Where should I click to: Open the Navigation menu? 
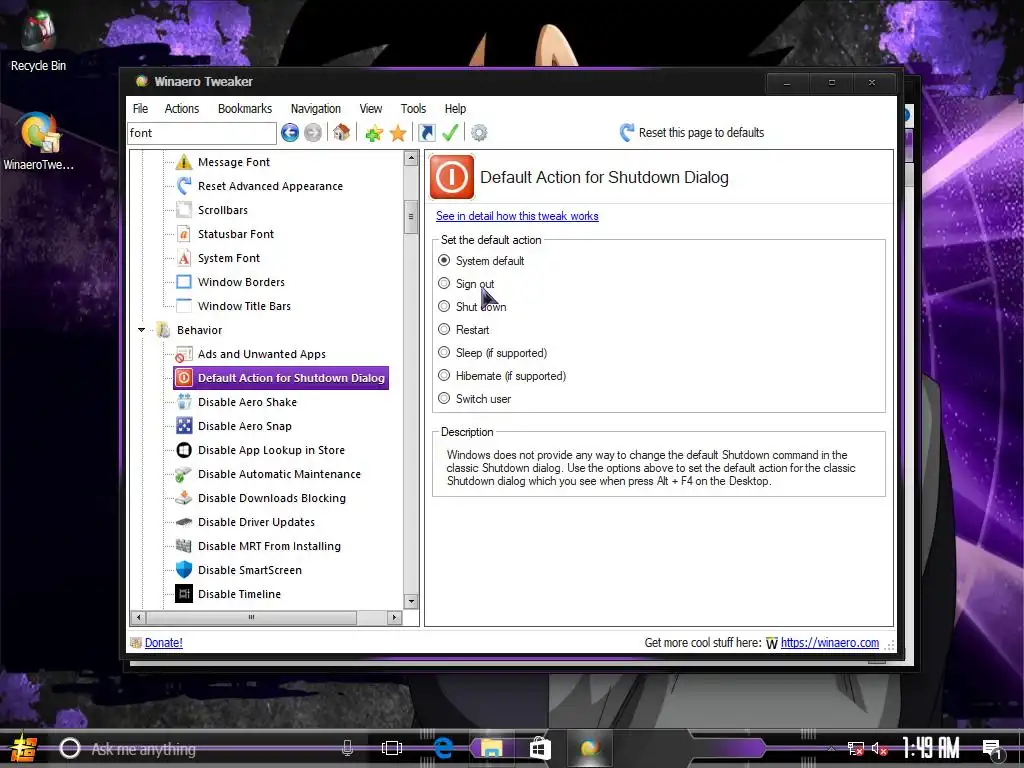[x=315, y=108]
